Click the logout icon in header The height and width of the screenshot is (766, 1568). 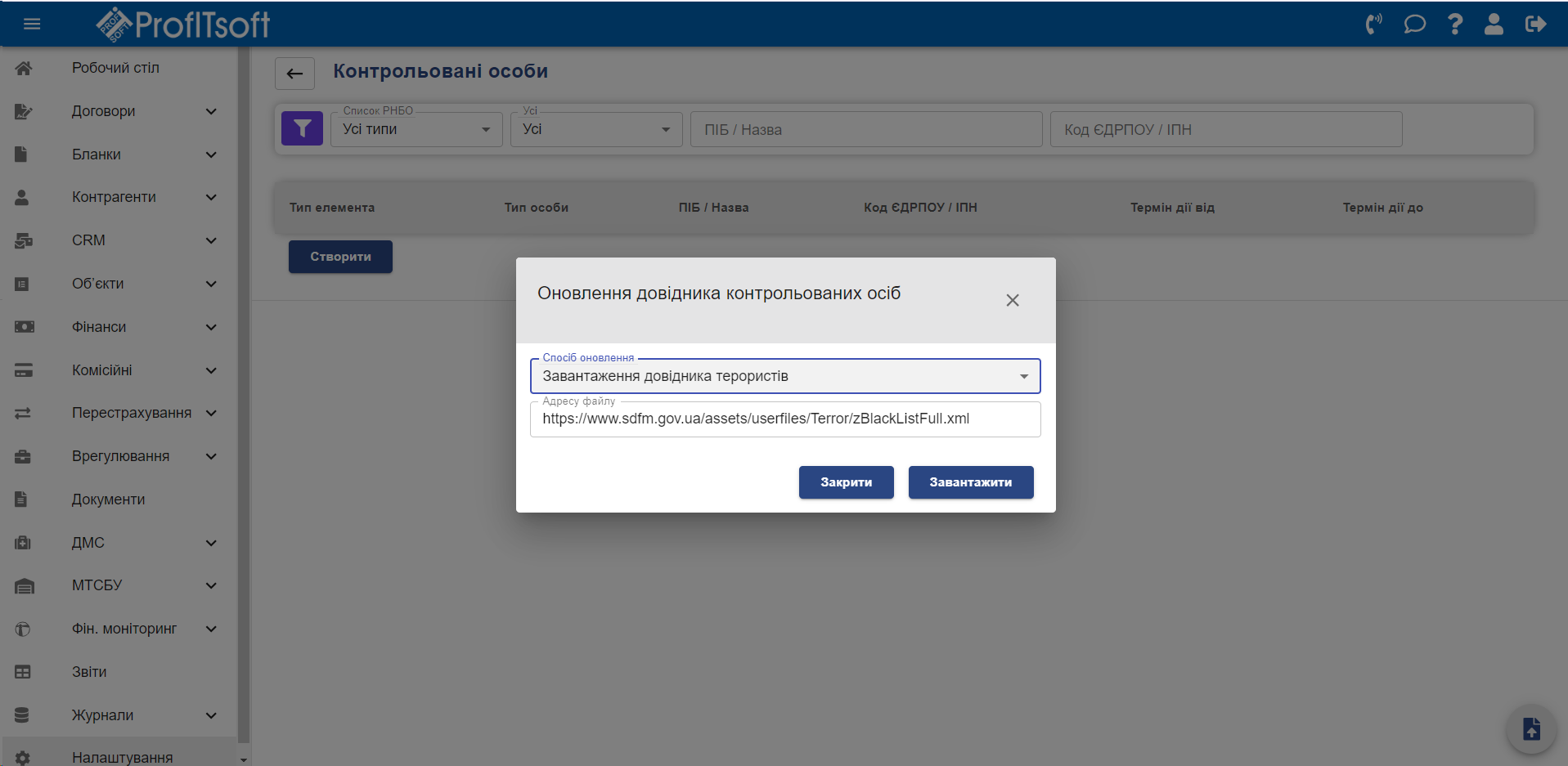(1535, 24)
